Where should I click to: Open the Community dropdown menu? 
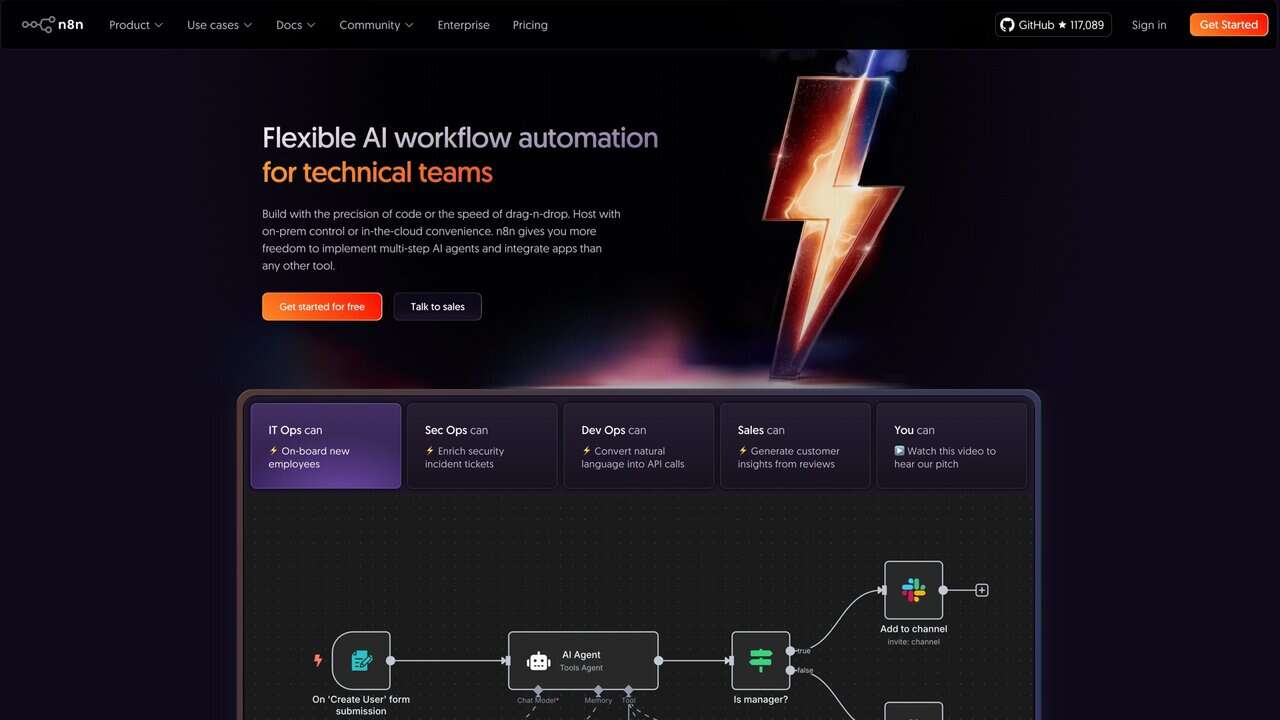click(x=376, y=25)
